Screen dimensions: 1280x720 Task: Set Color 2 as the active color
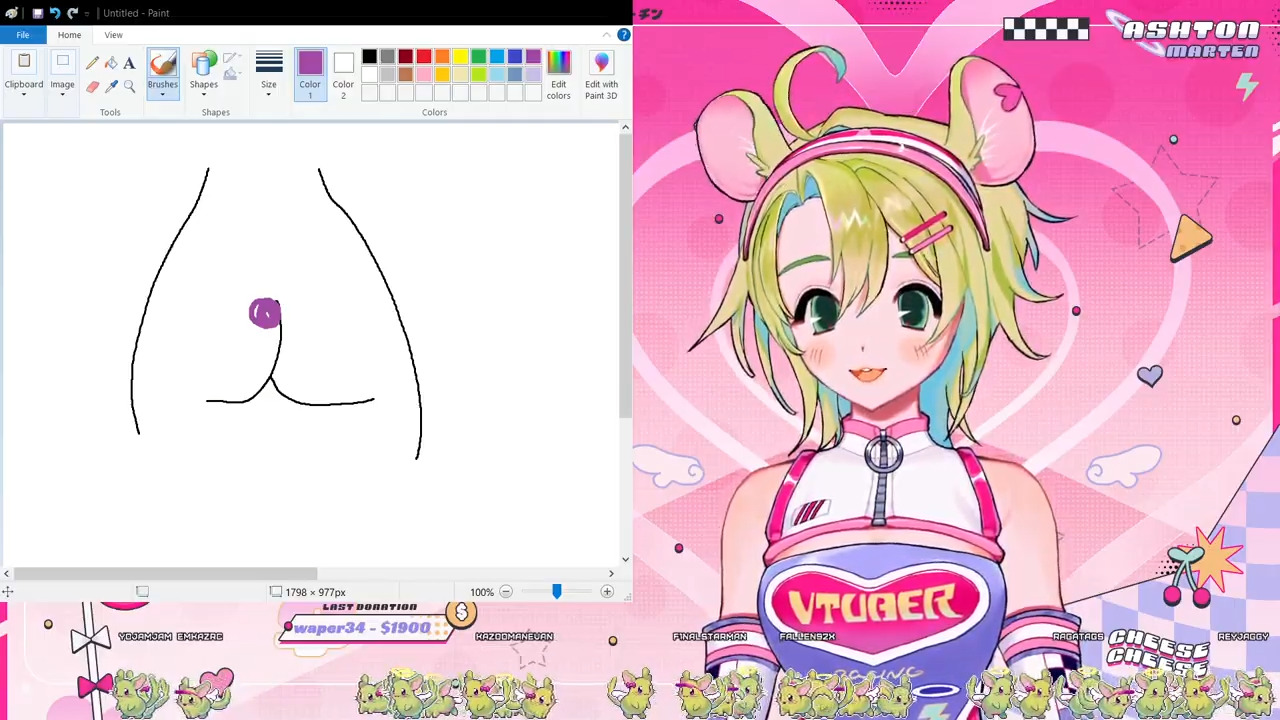(343, 75)
